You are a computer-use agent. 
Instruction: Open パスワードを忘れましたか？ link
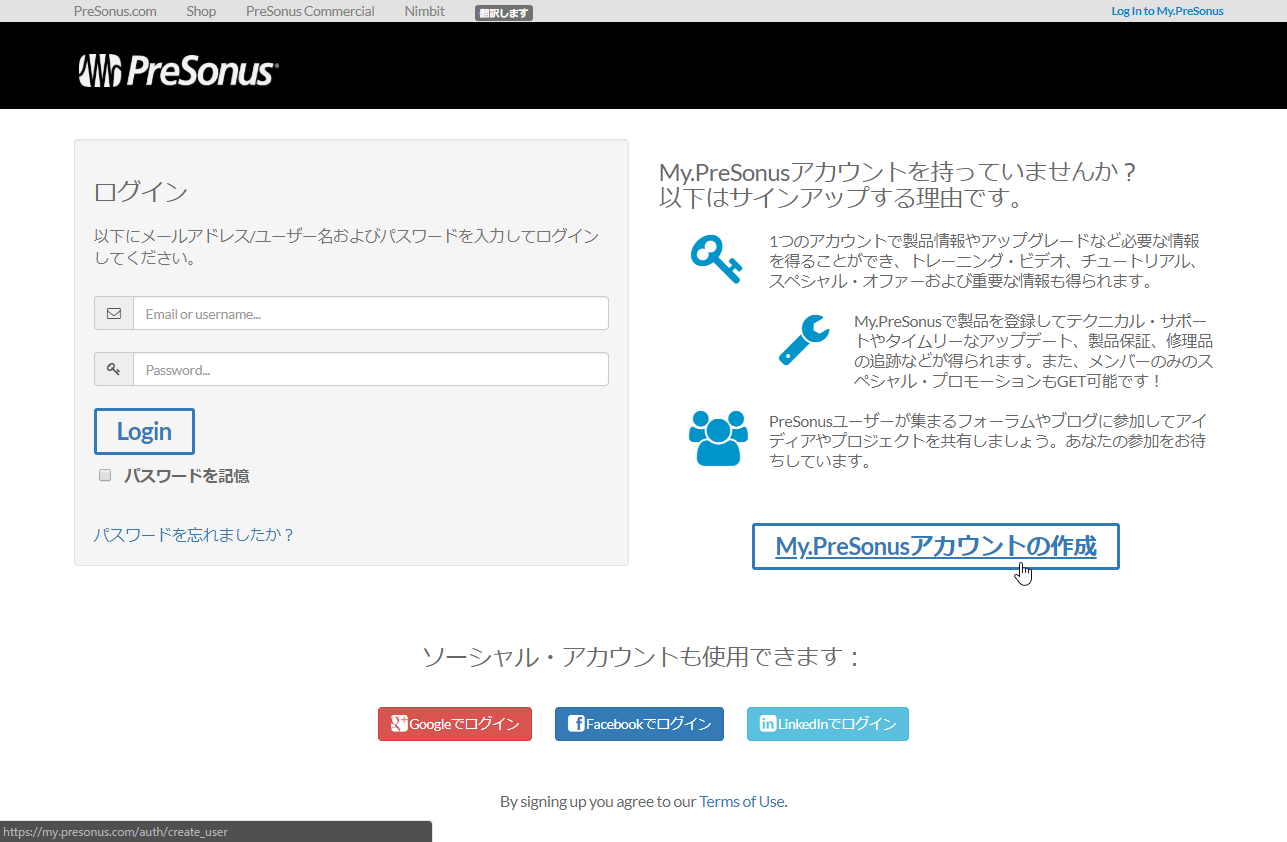point(194,534)
